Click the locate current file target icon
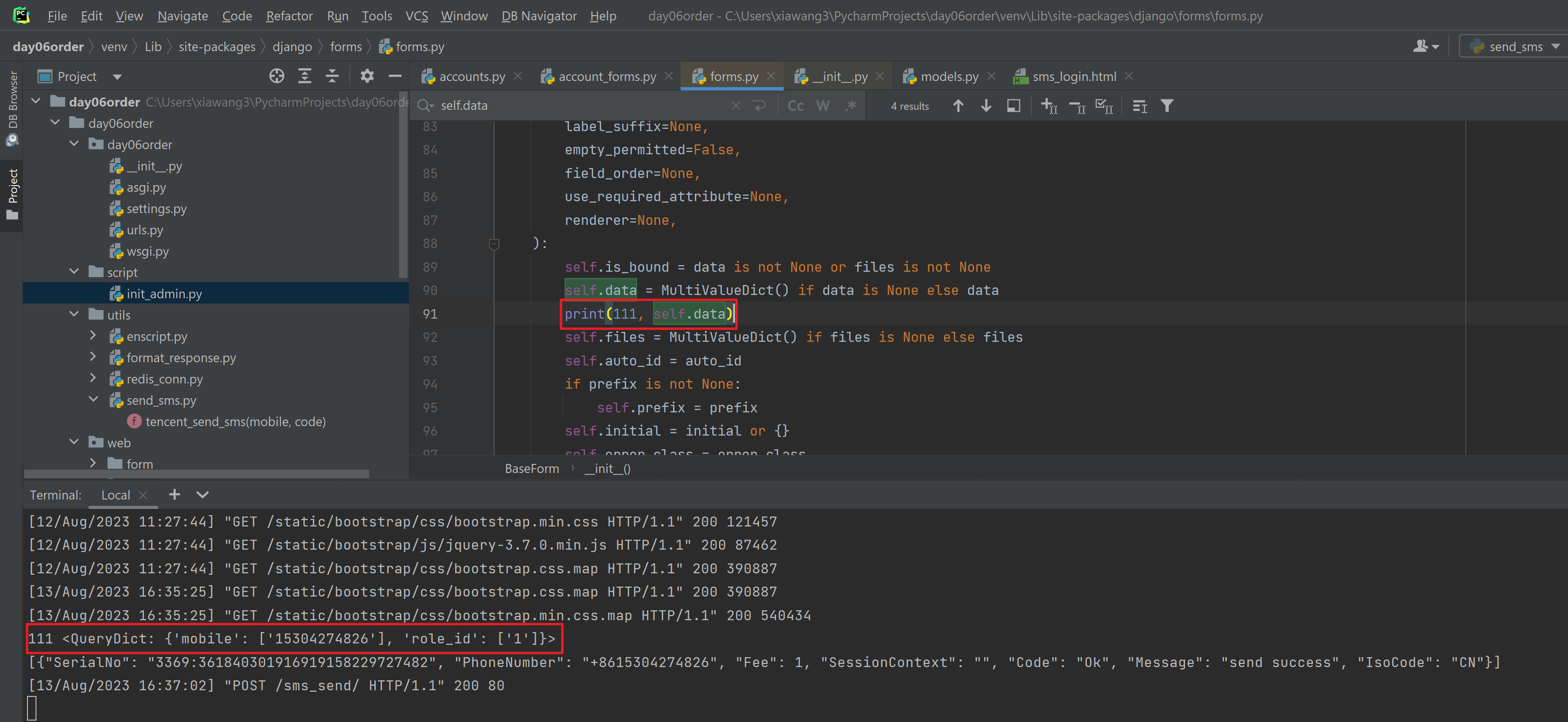This screenshot has height=722, width=1568. coord(276,76)
